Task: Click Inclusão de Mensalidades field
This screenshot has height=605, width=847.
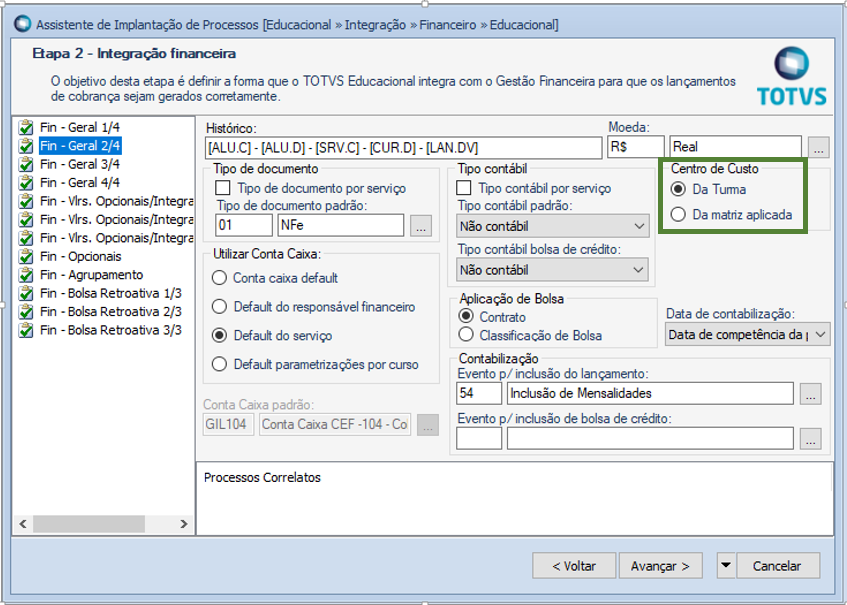Action: pos(650,394)
